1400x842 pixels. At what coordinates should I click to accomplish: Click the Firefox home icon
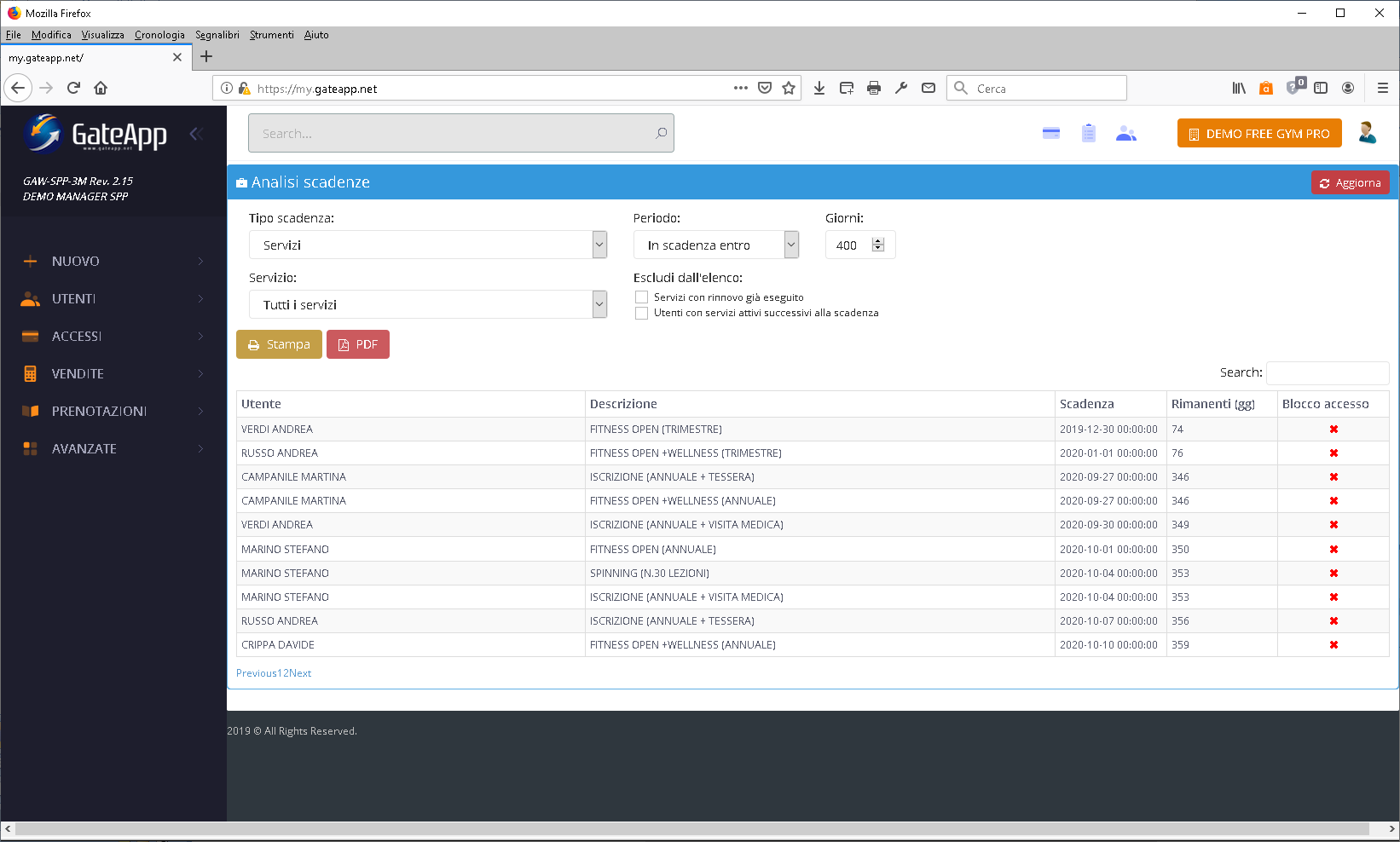pos(101,88)
